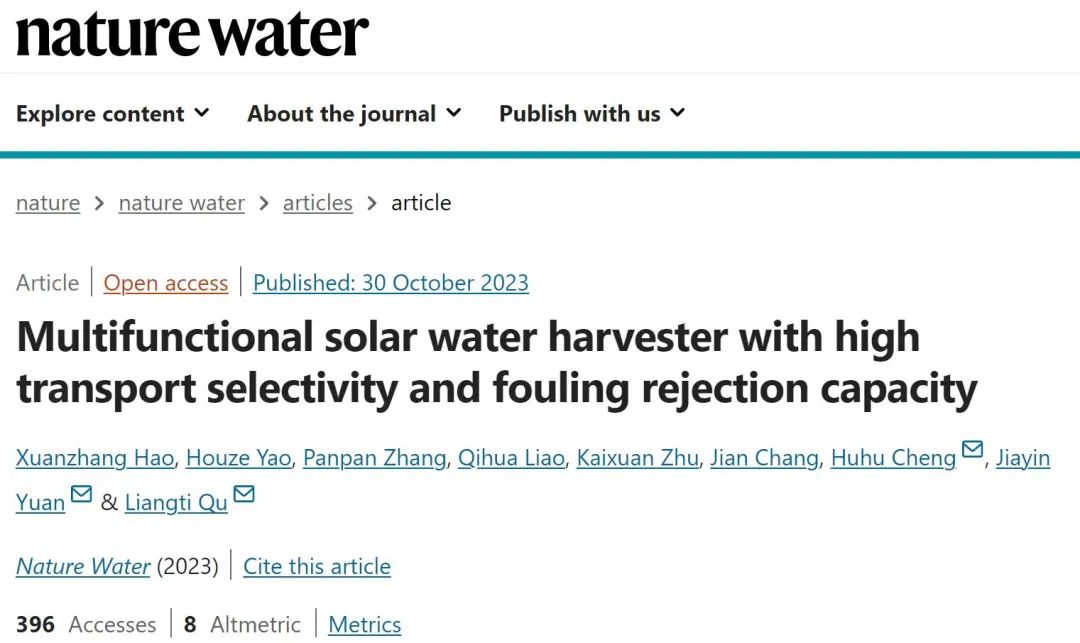Click the Nature Water journal citation link
The height and width of the screenshot is (643, 1080).
(83, 566)
